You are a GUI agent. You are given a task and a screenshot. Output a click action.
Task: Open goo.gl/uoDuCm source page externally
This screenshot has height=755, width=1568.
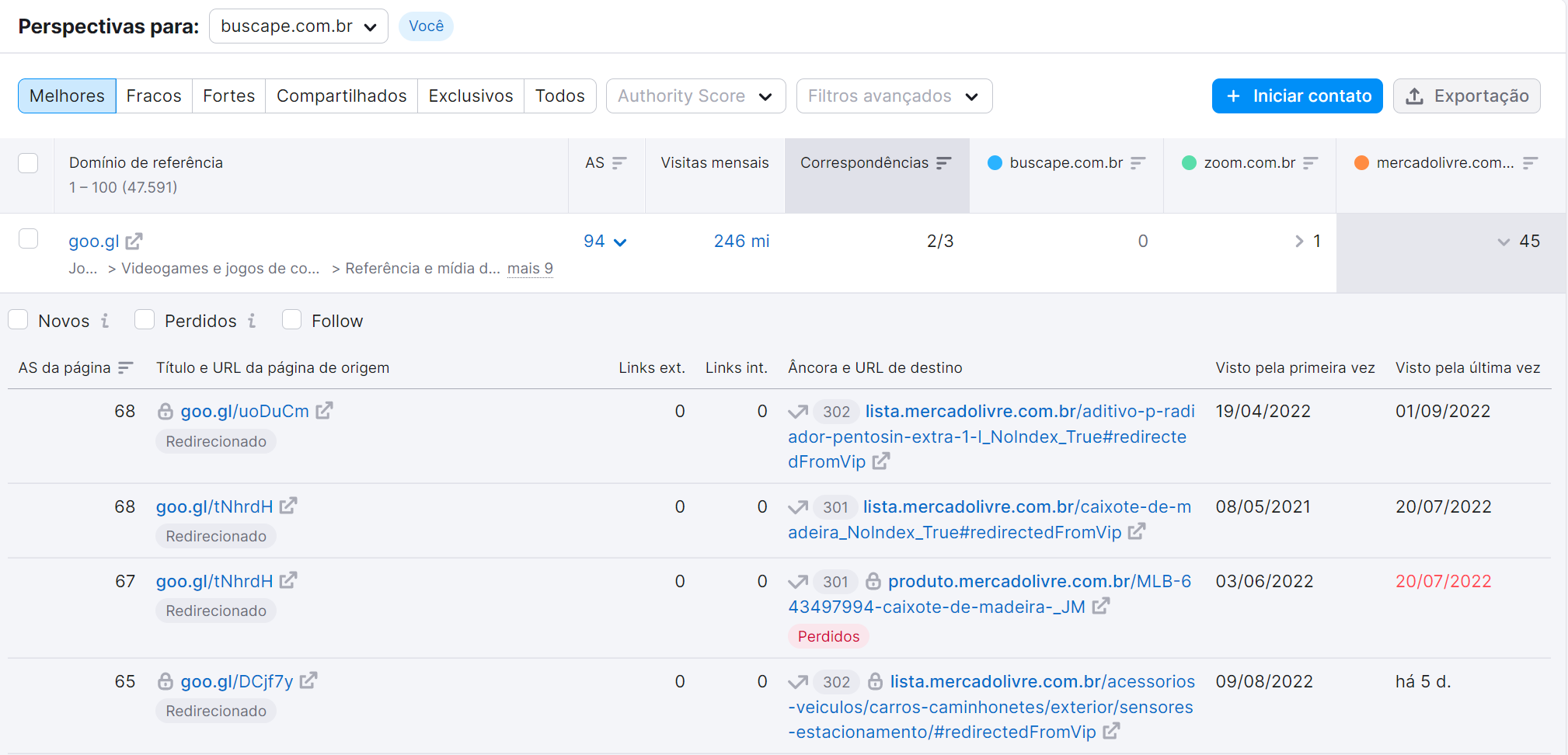click(325, 411)
